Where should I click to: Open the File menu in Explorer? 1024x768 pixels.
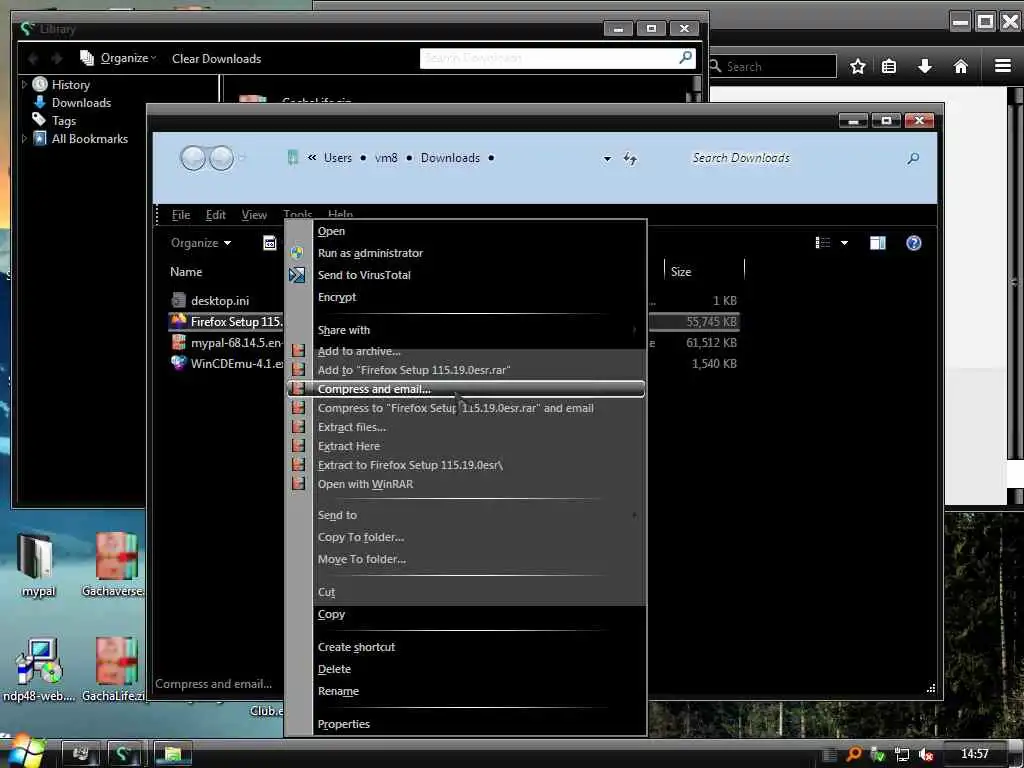click(181, 215)
